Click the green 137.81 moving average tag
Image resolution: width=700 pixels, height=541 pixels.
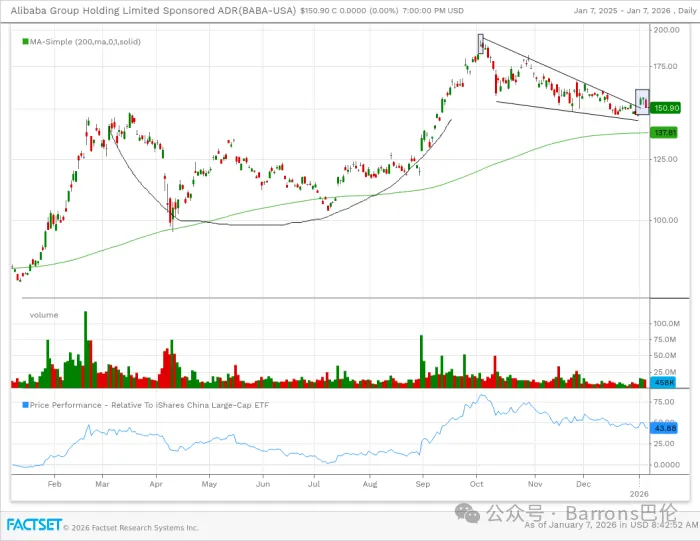(x=664, y=133)
